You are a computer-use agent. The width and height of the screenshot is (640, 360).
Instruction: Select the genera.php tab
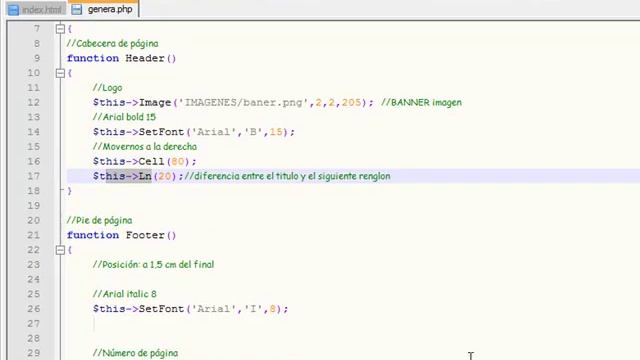tap(103, 9)
